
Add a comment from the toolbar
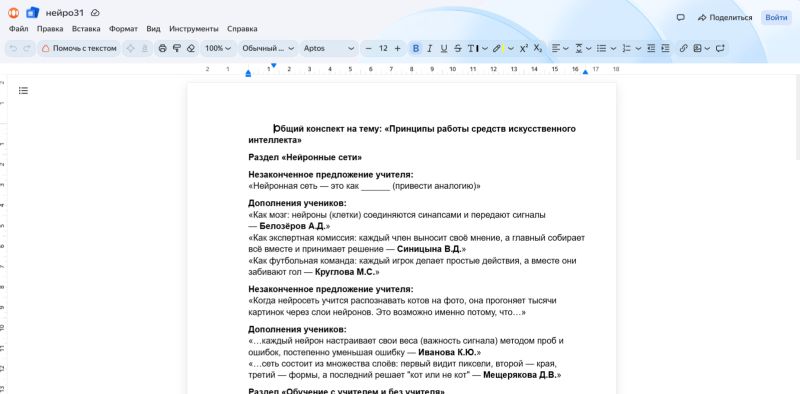720,48
